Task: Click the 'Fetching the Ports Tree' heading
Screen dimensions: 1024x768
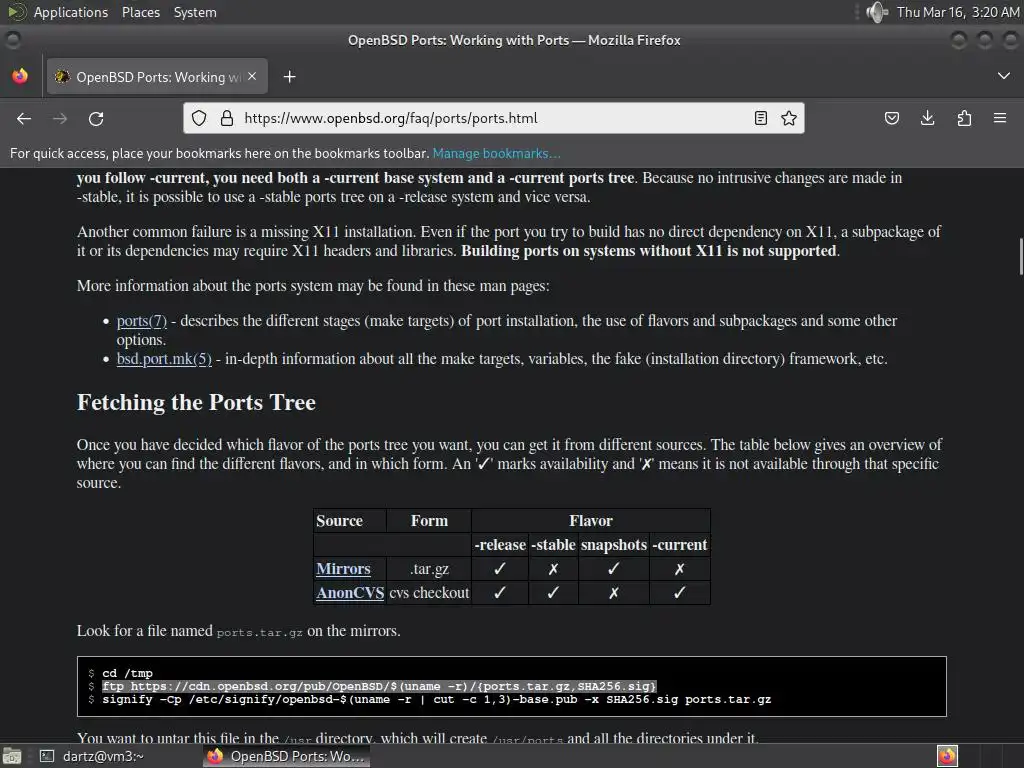Action: click(196, 402)
